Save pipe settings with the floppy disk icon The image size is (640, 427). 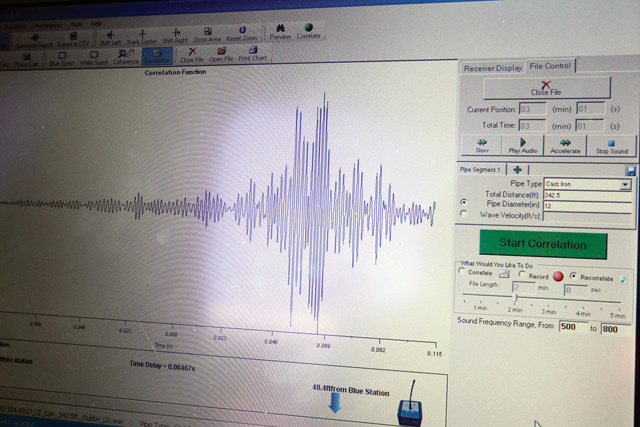631,171
